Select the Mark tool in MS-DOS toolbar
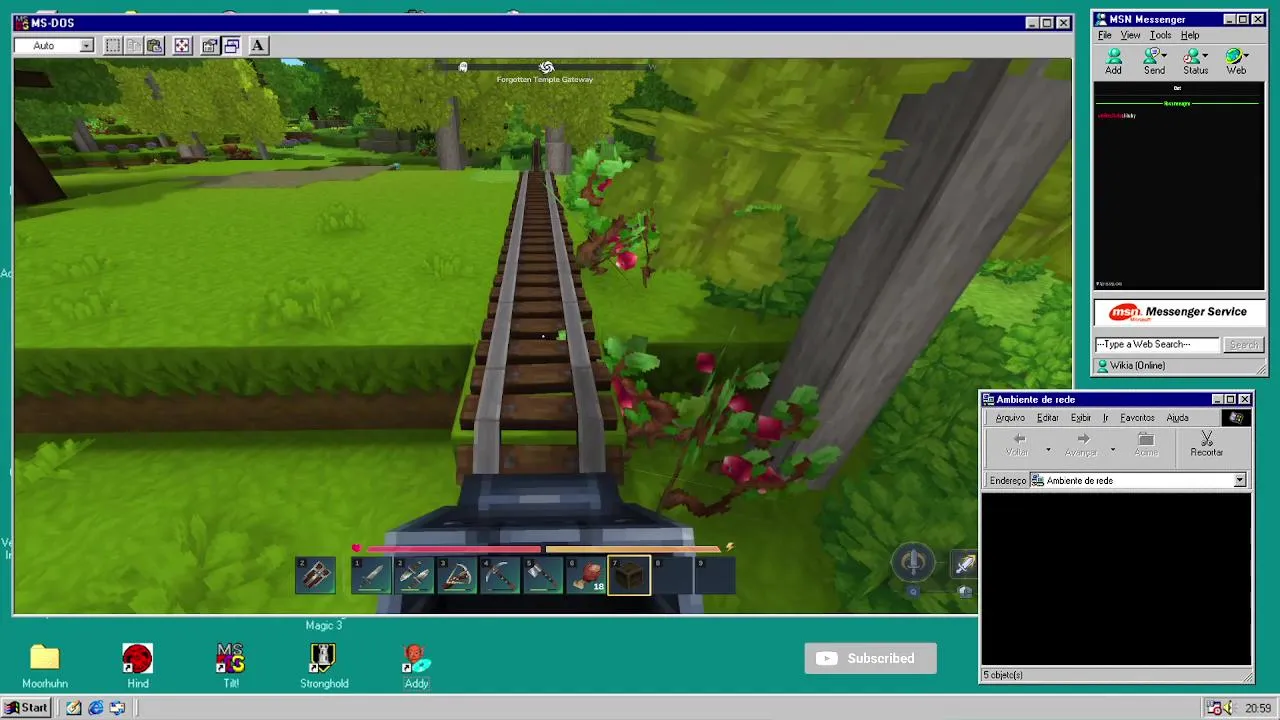 (113, 45)
